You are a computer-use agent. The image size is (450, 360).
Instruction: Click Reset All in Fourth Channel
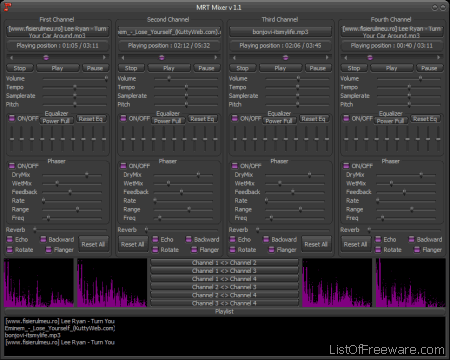(x=355, y=244)
